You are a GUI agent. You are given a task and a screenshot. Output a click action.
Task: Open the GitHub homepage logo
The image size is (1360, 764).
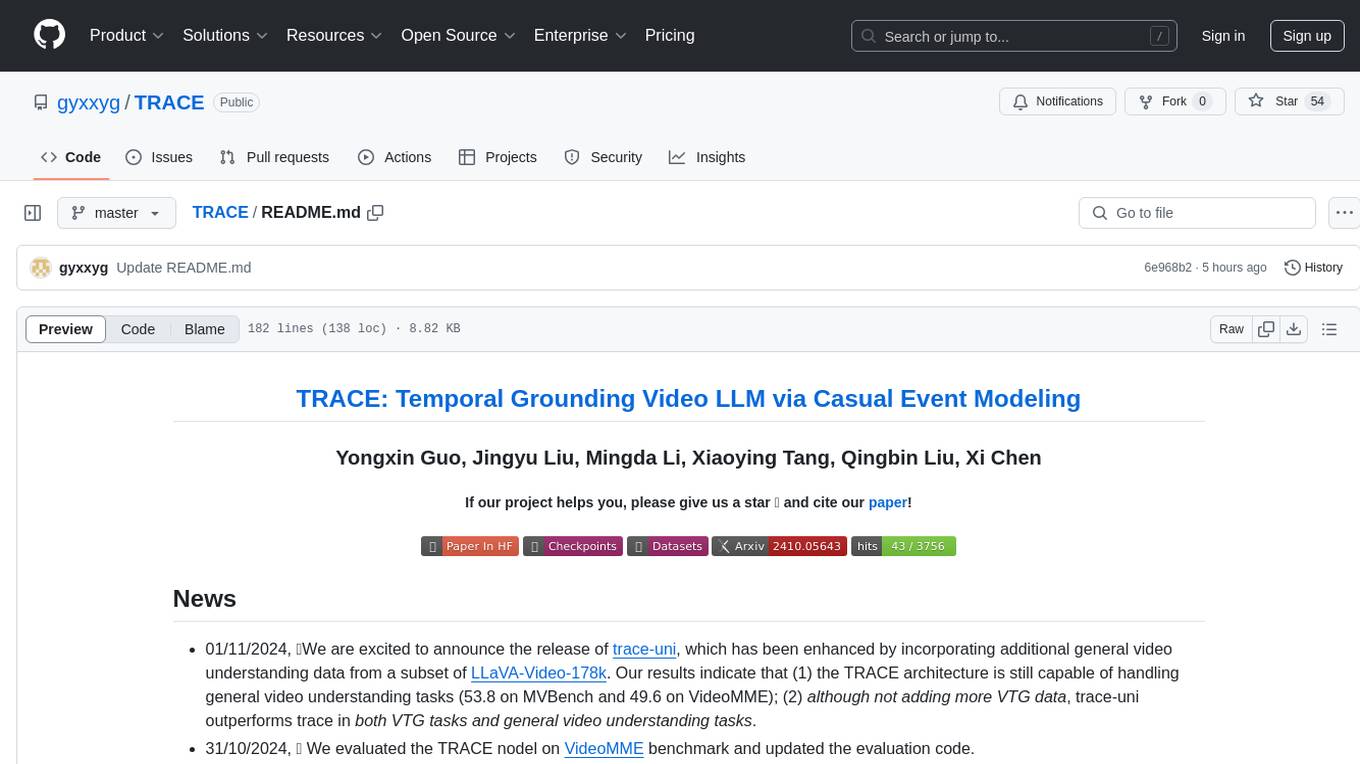click(x=49, y=35)
